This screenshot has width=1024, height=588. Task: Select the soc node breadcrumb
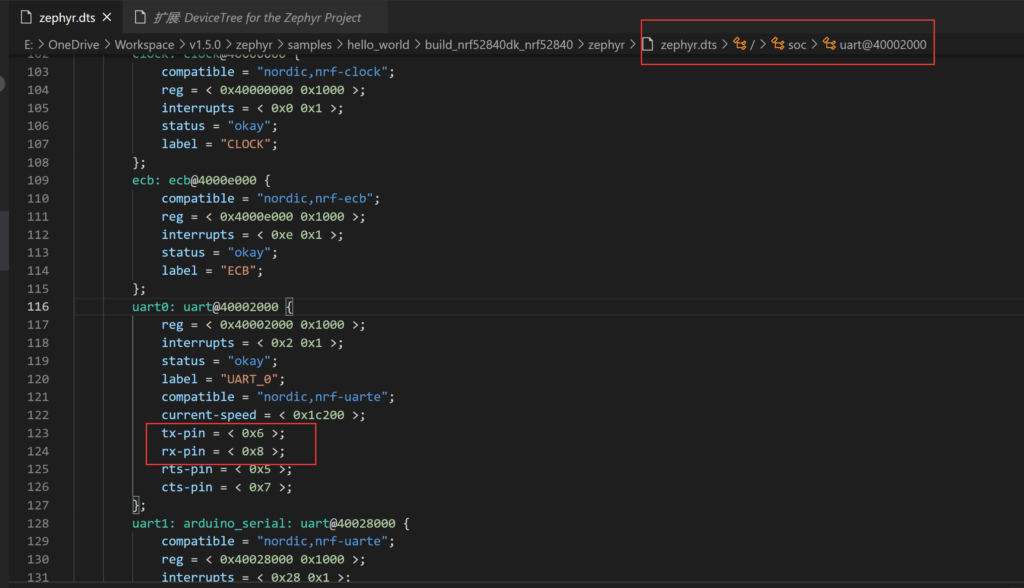pos(797,45)
